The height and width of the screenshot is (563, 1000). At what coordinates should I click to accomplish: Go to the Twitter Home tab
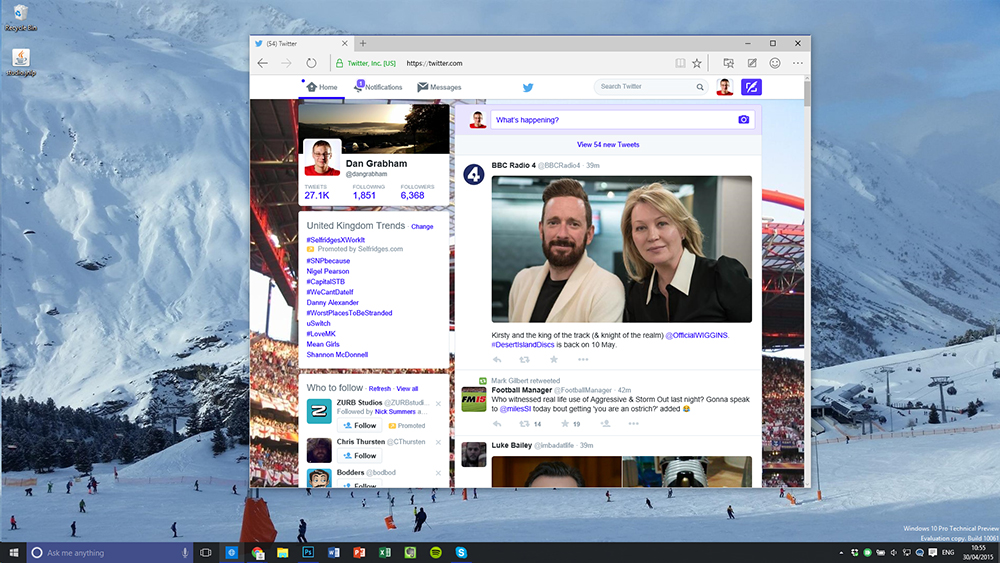tap(321, 87)
